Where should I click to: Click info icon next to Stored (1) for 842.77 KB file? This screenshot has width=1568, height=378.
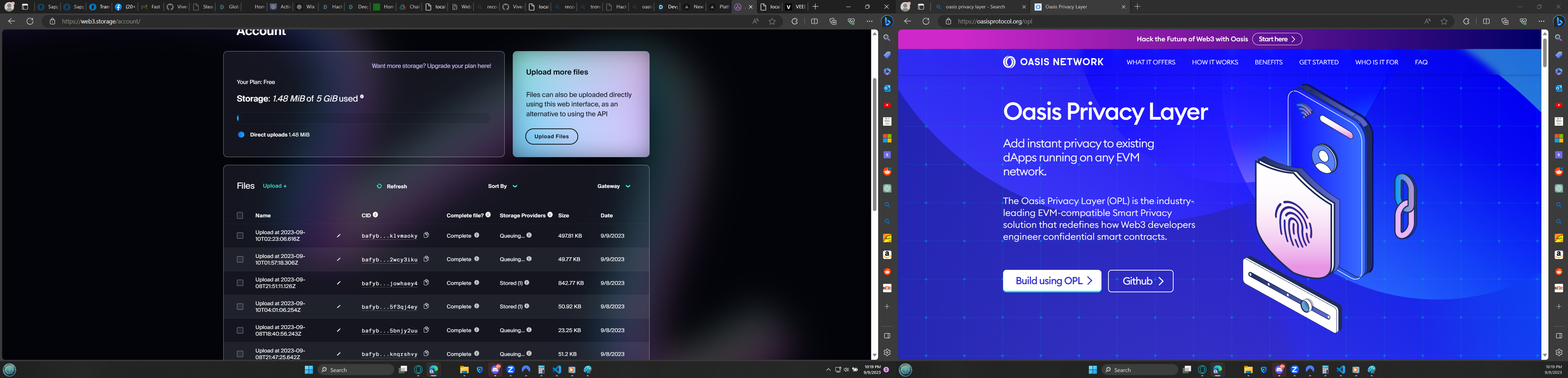tap(526, 282)
